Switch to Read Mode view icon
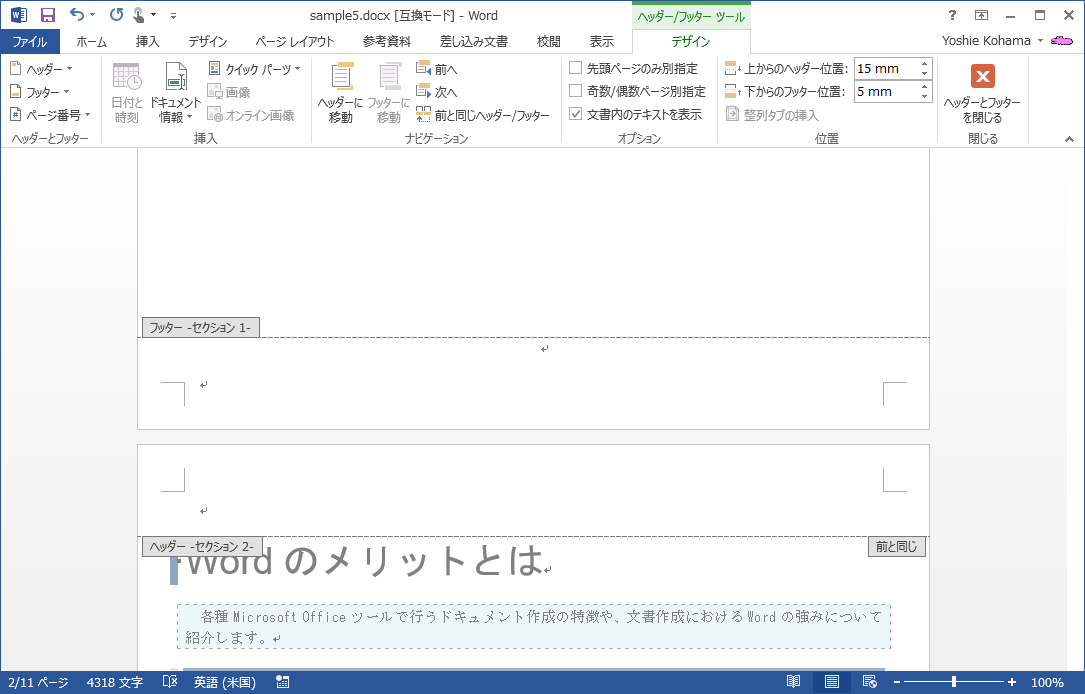 pos(794,682)
